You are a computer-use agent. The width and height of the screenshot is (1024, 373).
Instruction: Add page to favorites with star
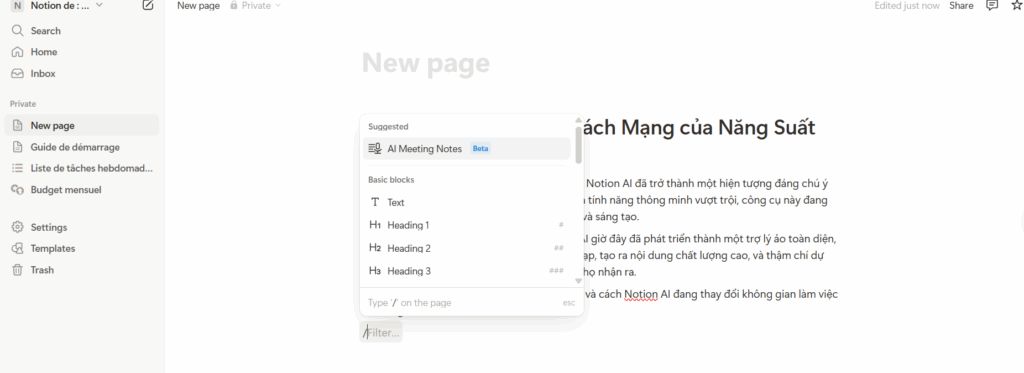click(x=1016, y=5)
